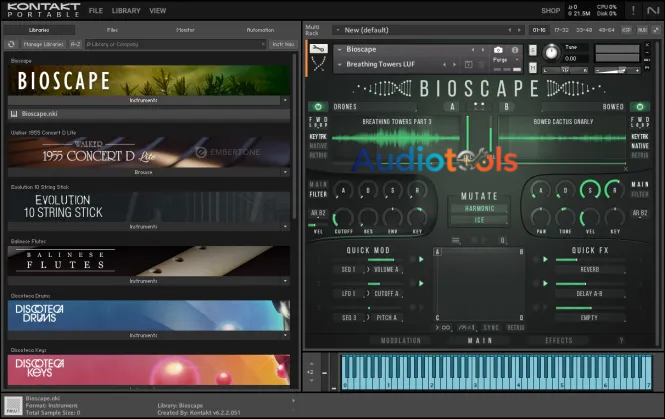
Task: Open the XY pad preset list icon
Action: pos(456,240)
